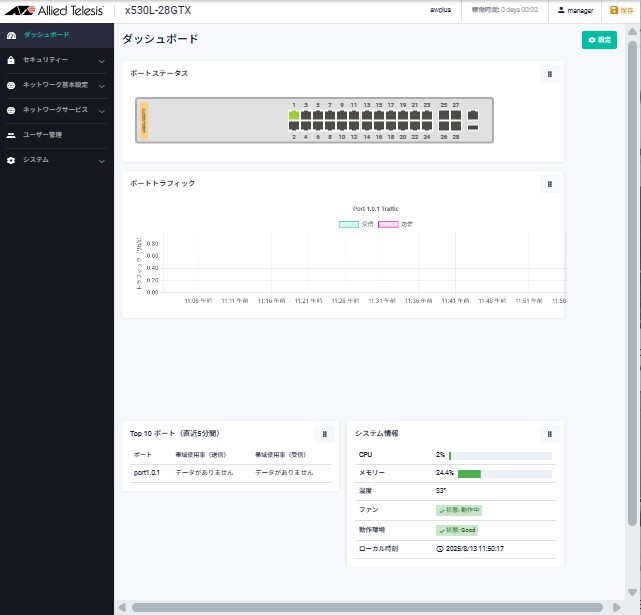The width and height of the screenshot is (641, 615).
Task: Click the メモリー usage progress bar
Action: (x=504, y=474)
